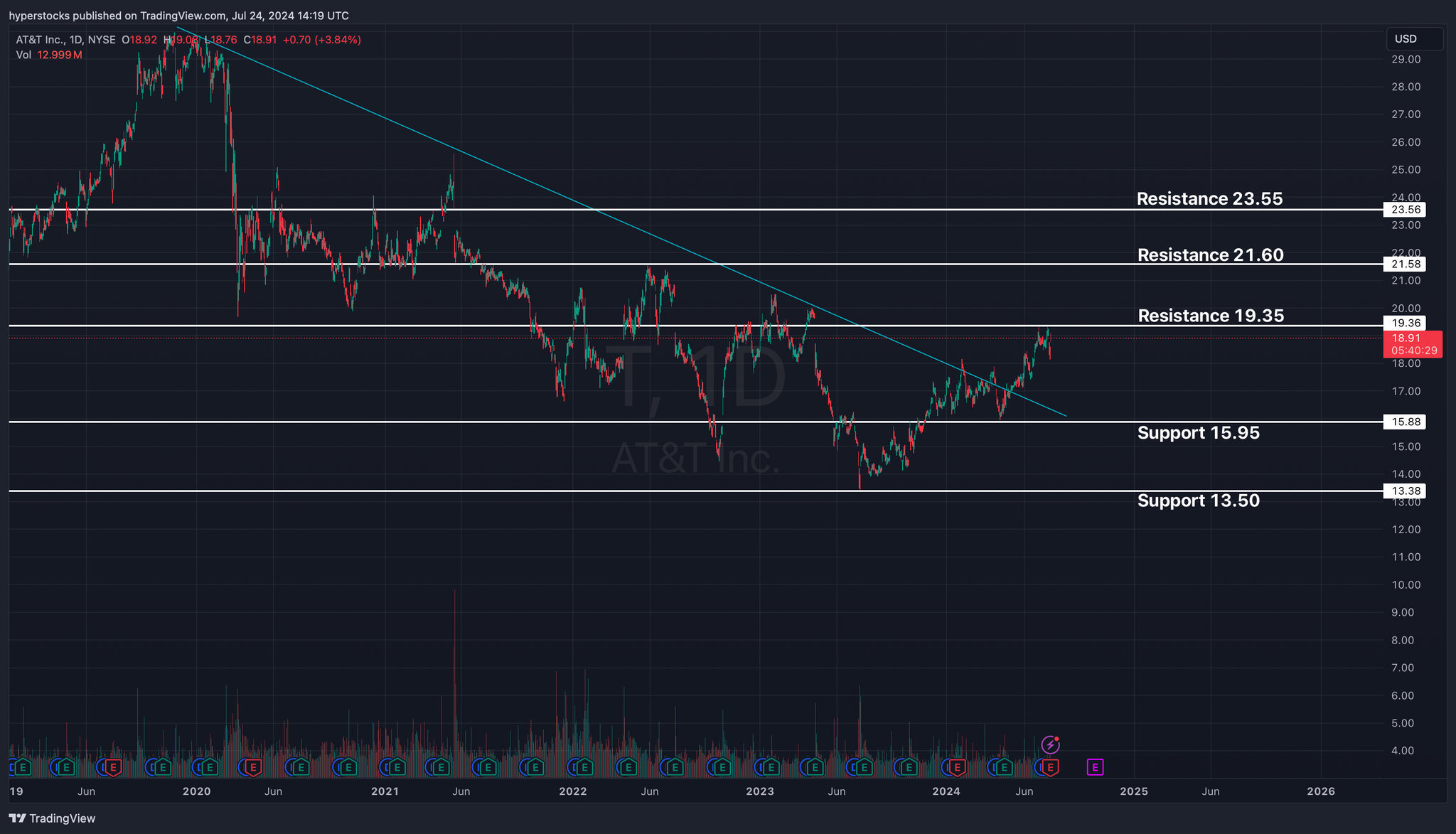Select the Resistance 23.55 text label
Screen dimensions: 1456x834
(x=1209, y=198)
